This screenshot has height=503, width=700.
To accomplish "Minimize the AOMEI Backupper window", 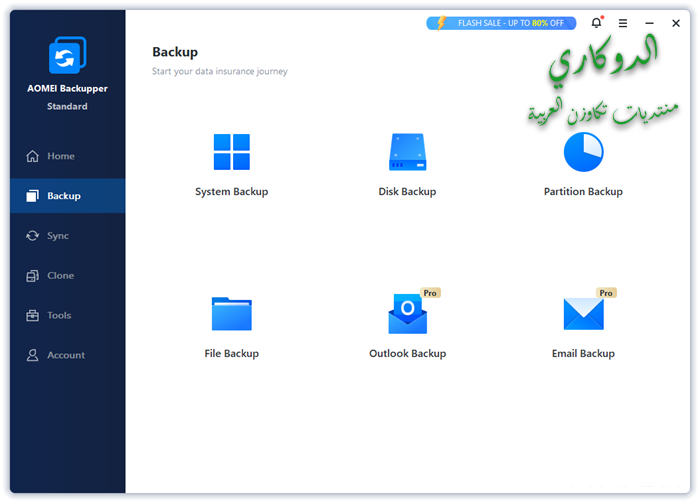I will tap(650, 23).
